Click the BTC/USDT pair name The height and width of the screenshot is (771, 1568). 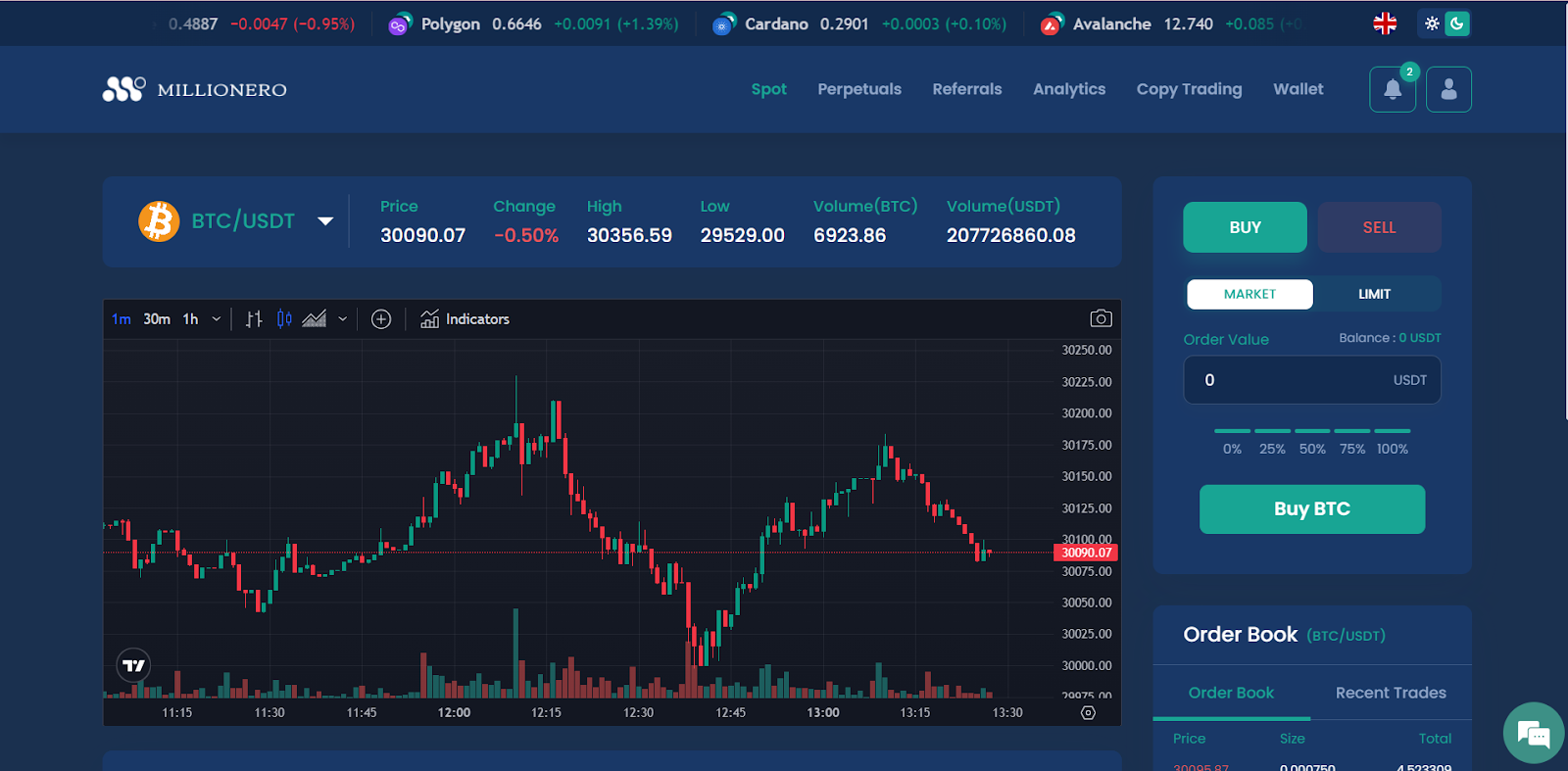(x=243, y=221)
